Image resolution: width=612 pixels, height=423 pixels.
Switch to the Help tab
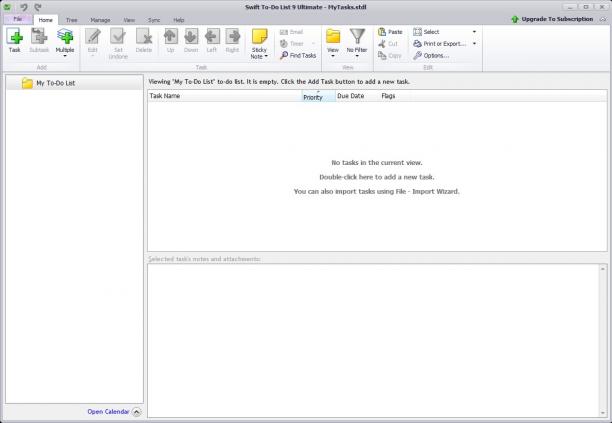[x=179, y=20]
